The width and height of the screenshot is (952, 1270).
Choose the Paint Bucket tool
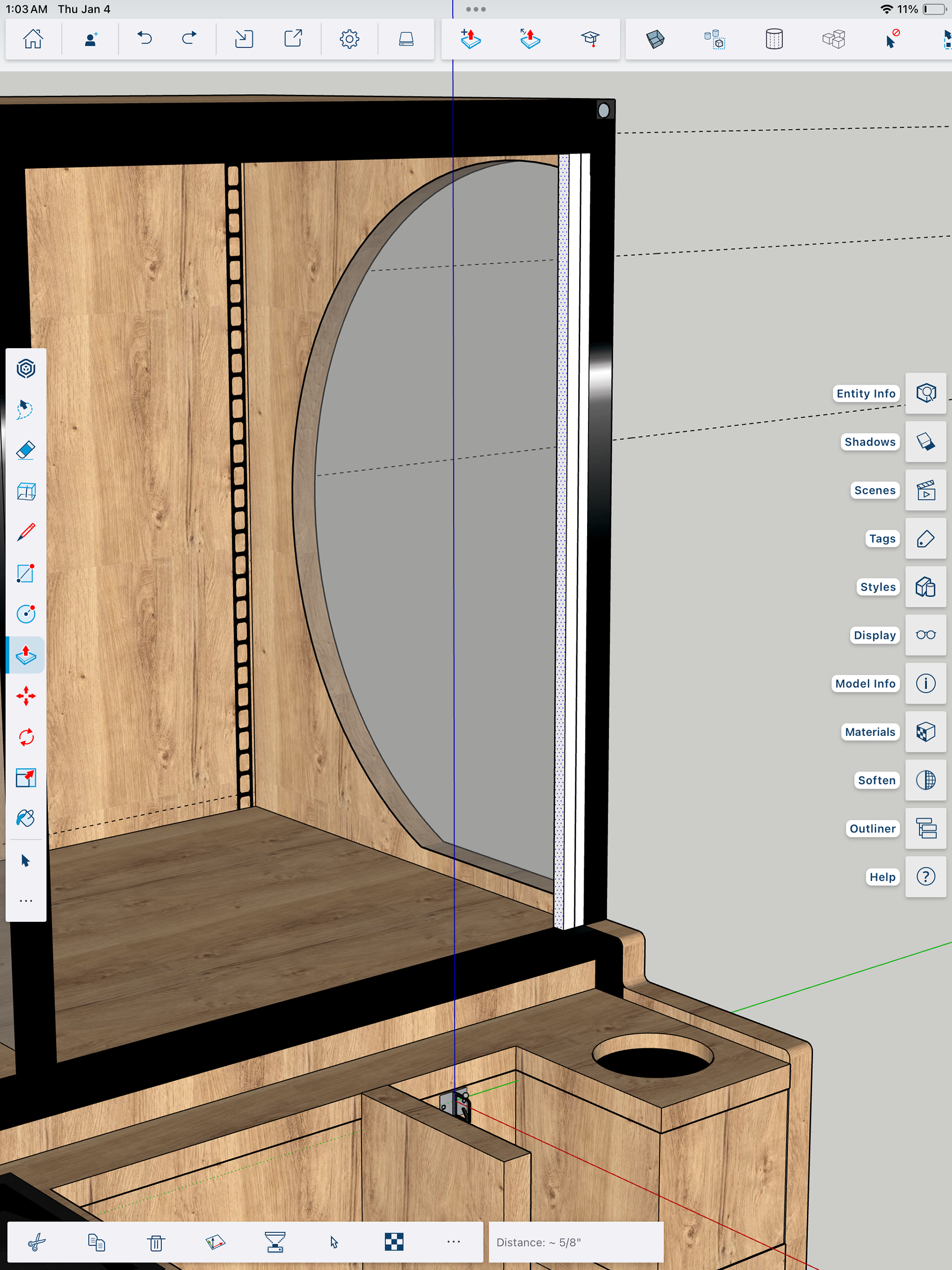pos(26,819)
